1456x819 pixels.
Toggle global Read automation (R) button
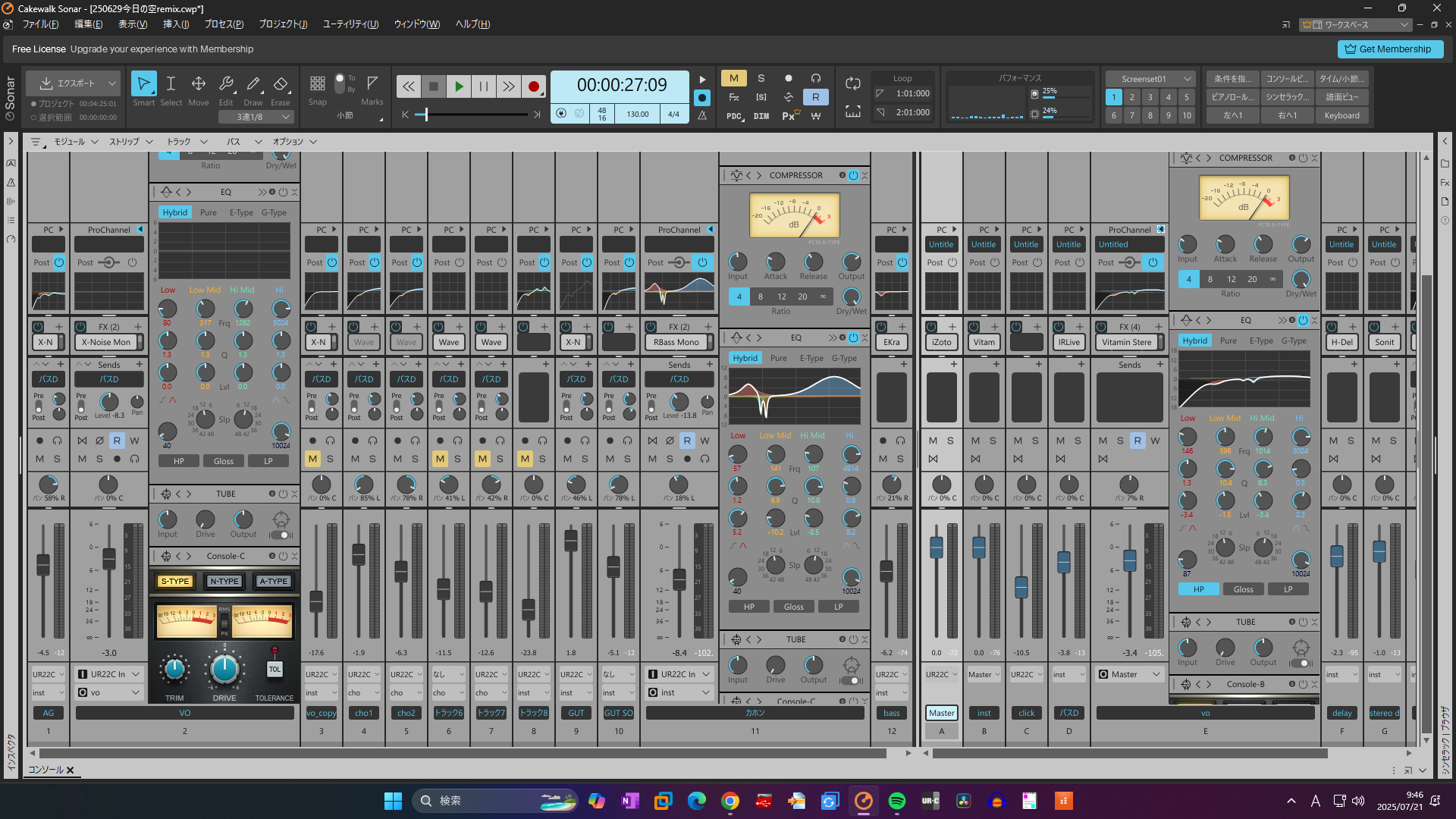pos(815,97)
